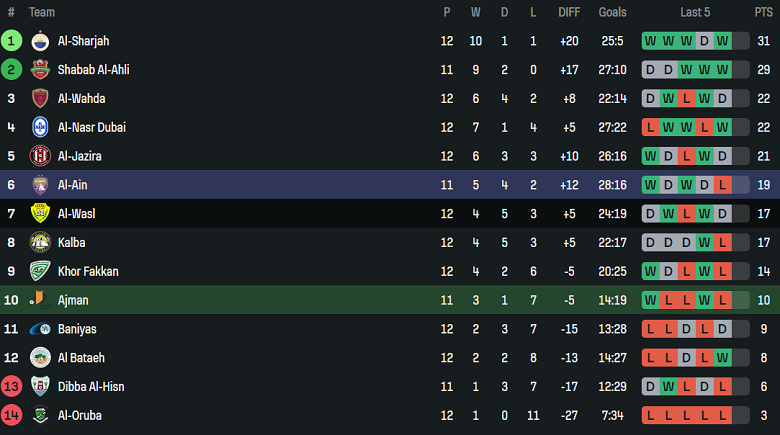The height and width of the screenshot is (435, 780).
Task: Sort standings by DIFF column header
Action: [x=569, y=12]
